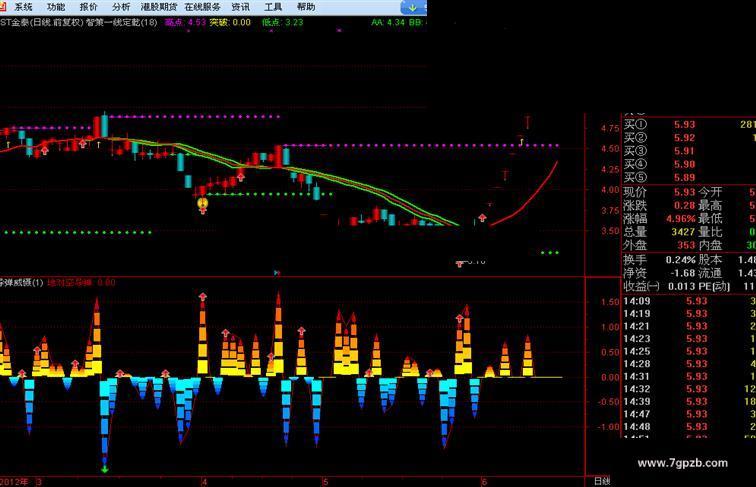Click the small flag marker above indicator pane
Screen dimensions: 756x487
277,273
